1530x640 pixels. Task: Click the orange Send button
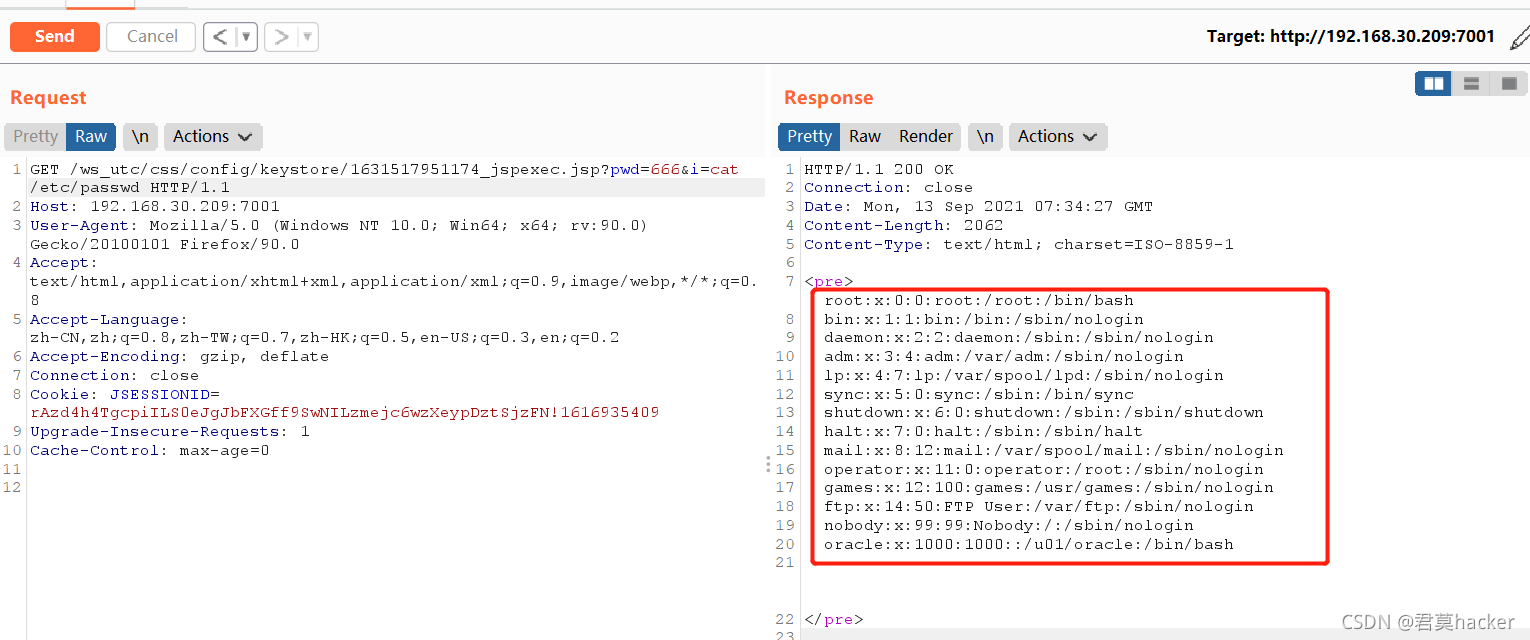(55, 36)
